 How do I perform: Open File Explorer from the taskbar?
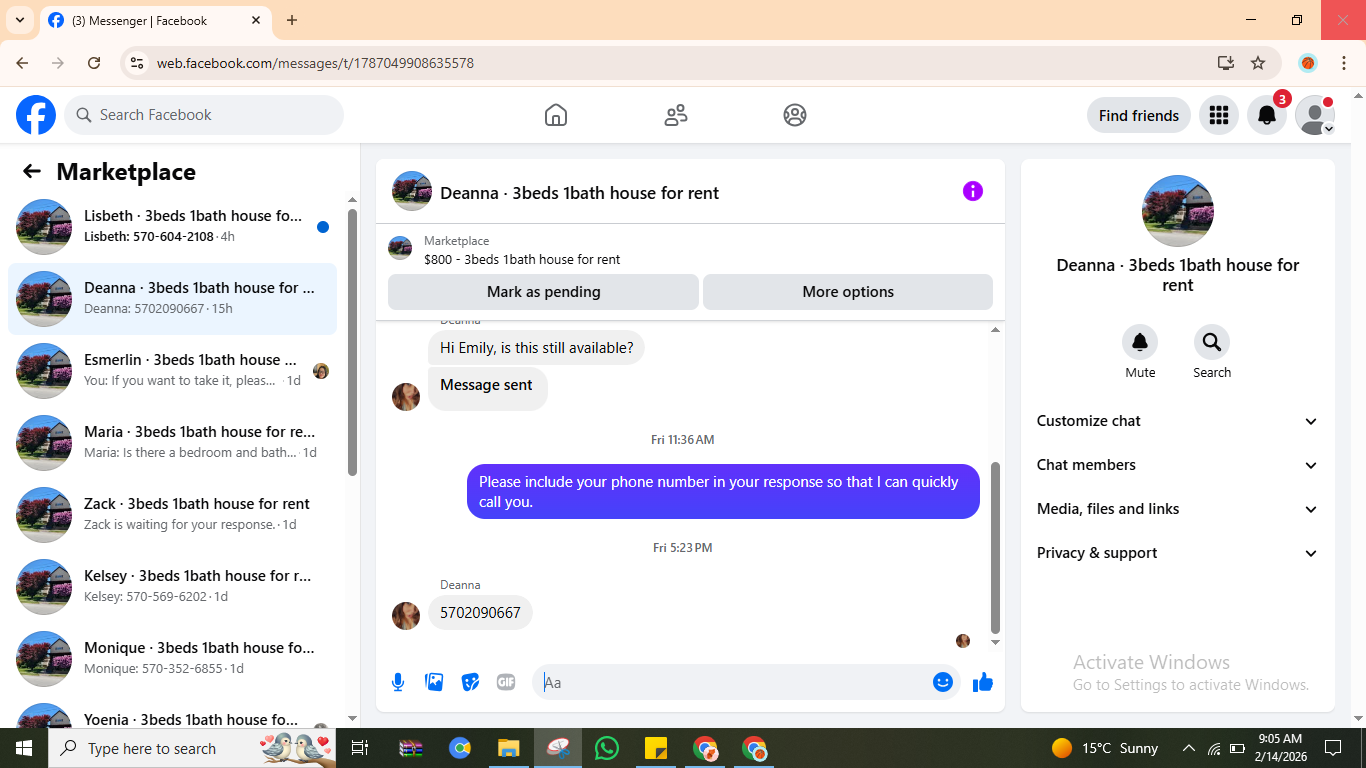point(509,748)
